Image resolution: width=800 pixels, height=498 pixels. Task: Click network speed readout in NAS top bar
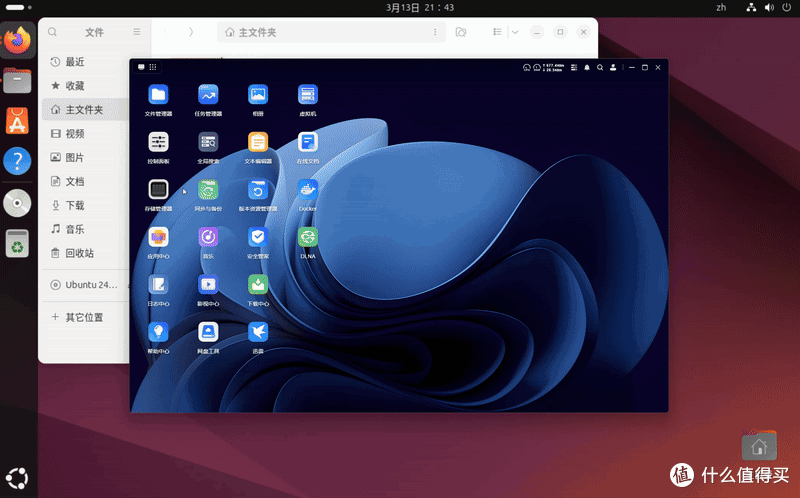tap(554, 67)
